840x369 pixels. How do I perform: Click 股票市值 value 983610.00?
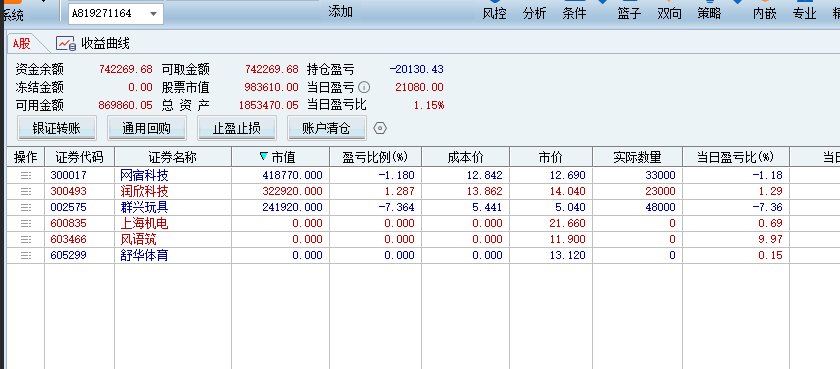[x=272, y=87]
